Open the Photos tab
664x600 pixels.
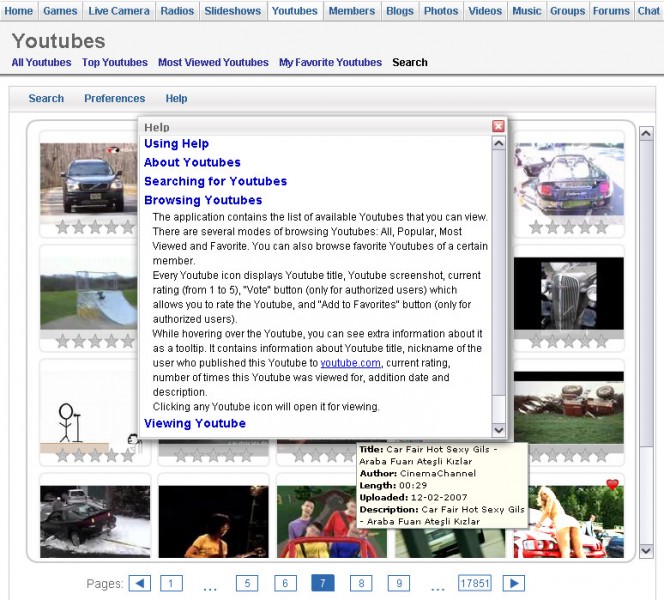pos(441,11)
